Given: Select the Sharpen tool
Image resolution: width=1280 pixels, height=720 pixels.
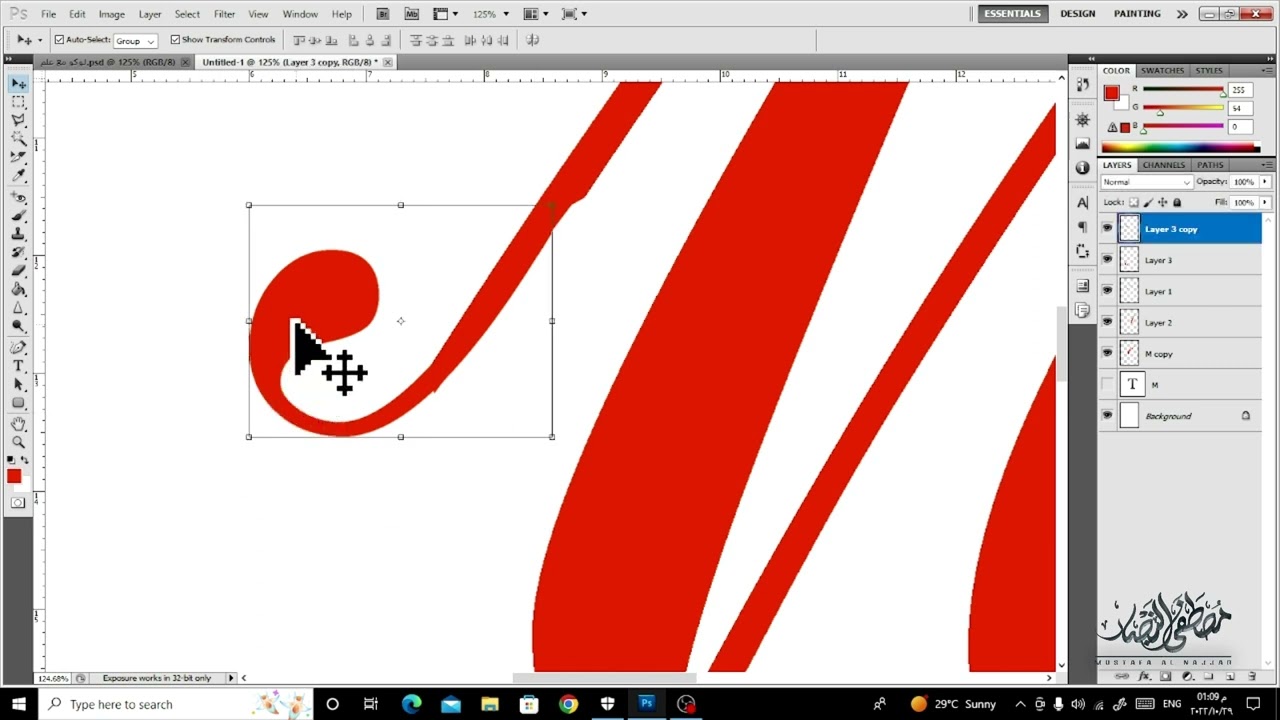Looking at the screenshot, I should click(18, 308).
